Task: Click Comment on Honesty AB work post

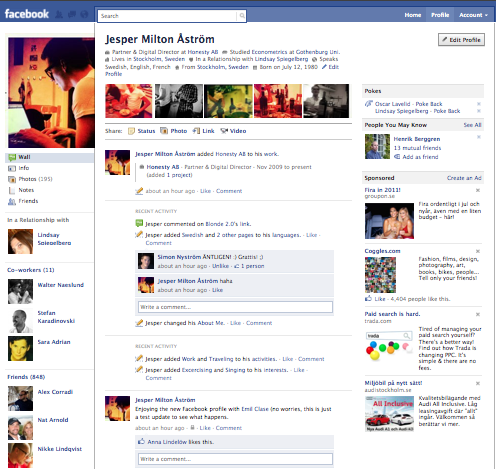Action: tap(229, 191)
